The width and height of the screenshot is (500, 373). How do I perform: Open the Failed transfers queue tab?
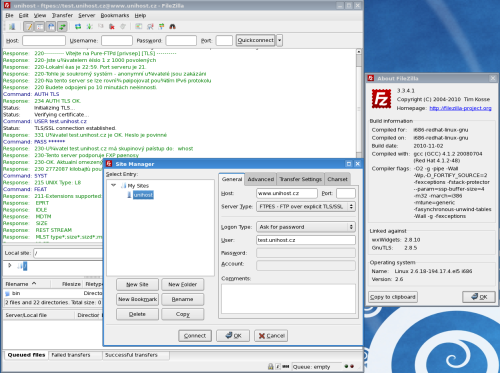coord(75,355)
